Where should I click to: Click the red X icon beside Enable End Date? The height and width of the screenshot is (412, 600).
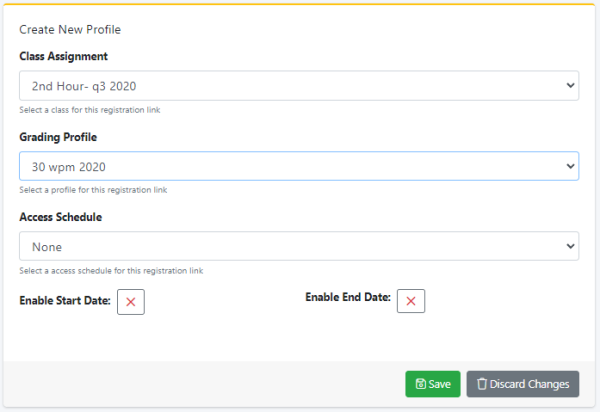pos(411,301)
